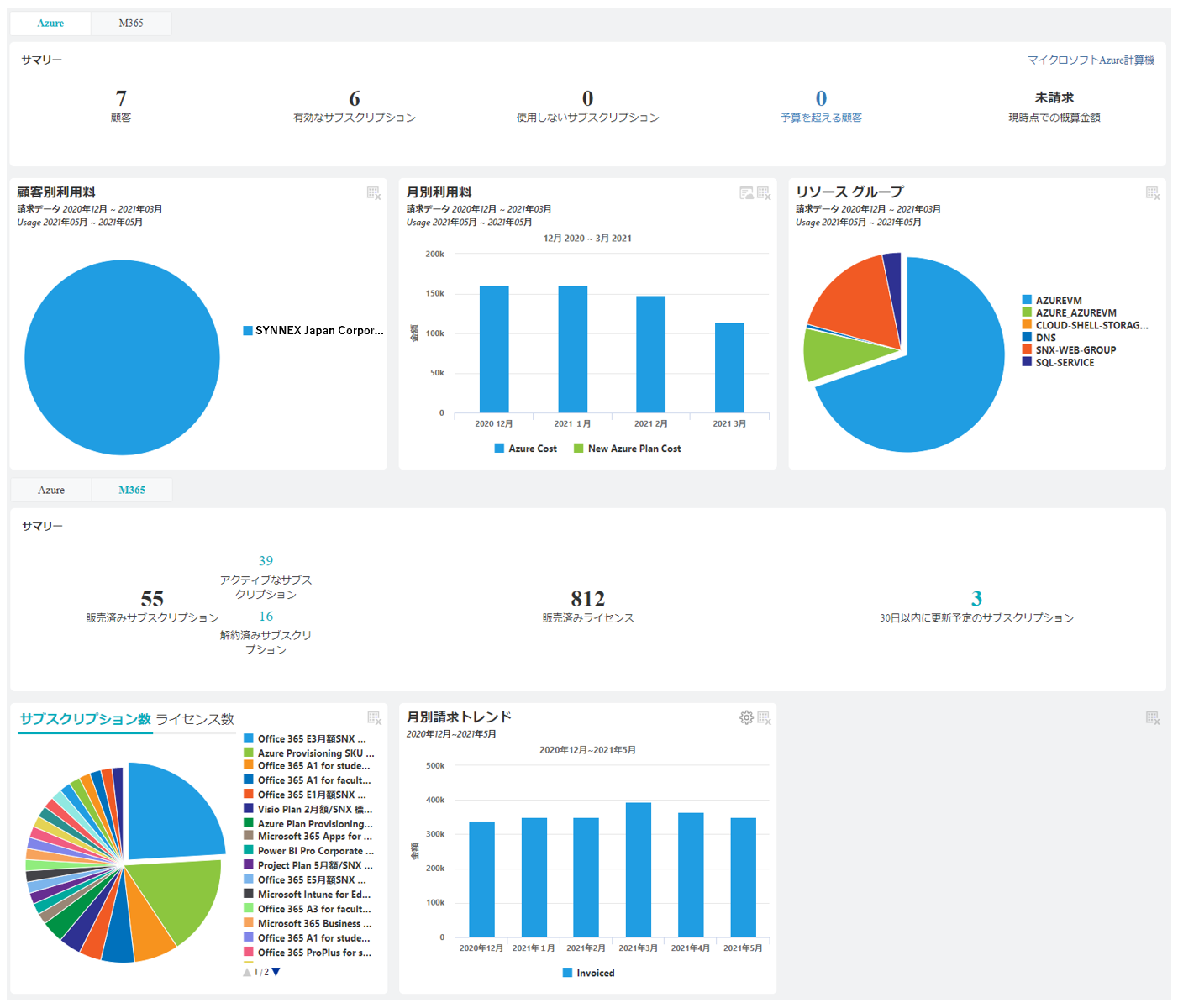The image size is (1178, 1008).
Task: Click the 2021 1月 bar in 月別利用料
Action: (x=573, y=349)
